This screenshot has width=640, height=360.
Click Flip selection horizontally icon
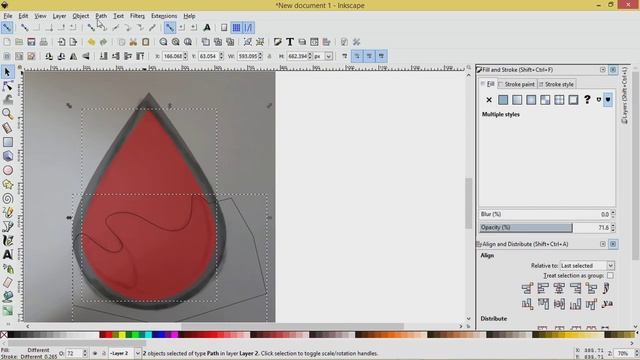(73, 56)
